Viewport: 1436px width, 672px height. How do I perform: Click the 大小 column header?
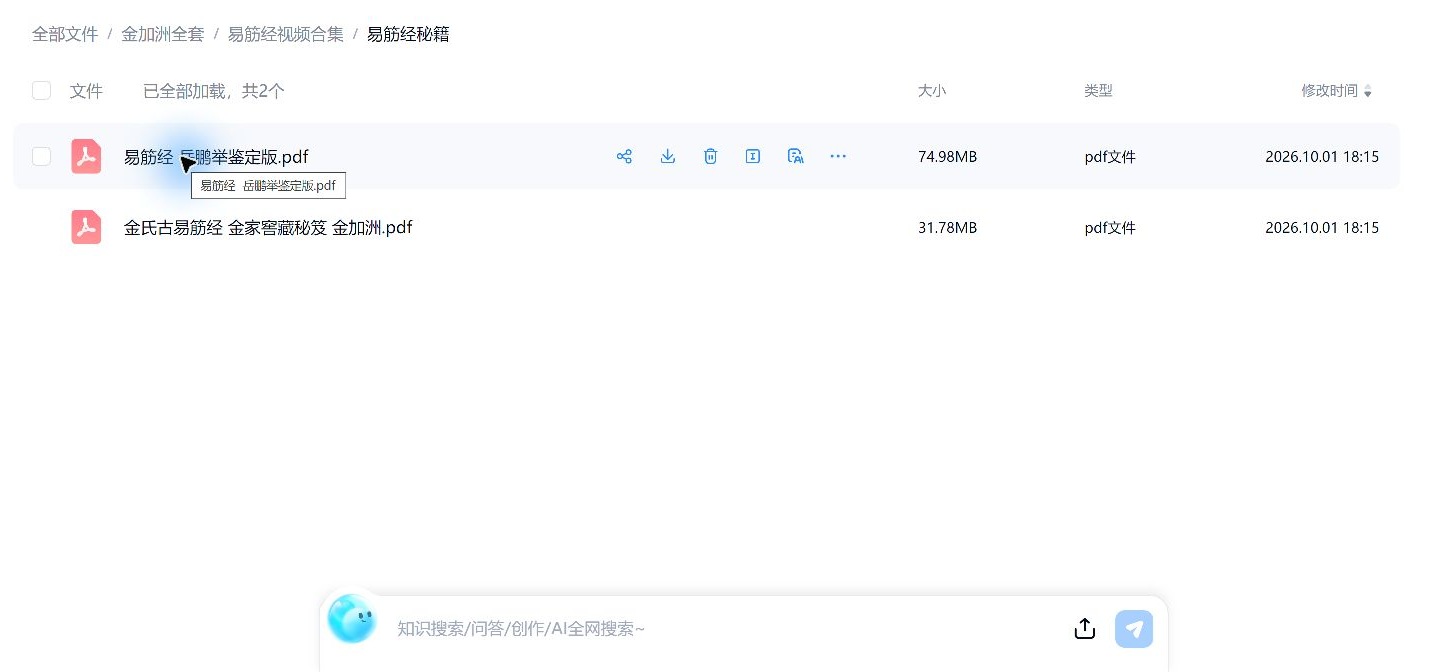932,91
